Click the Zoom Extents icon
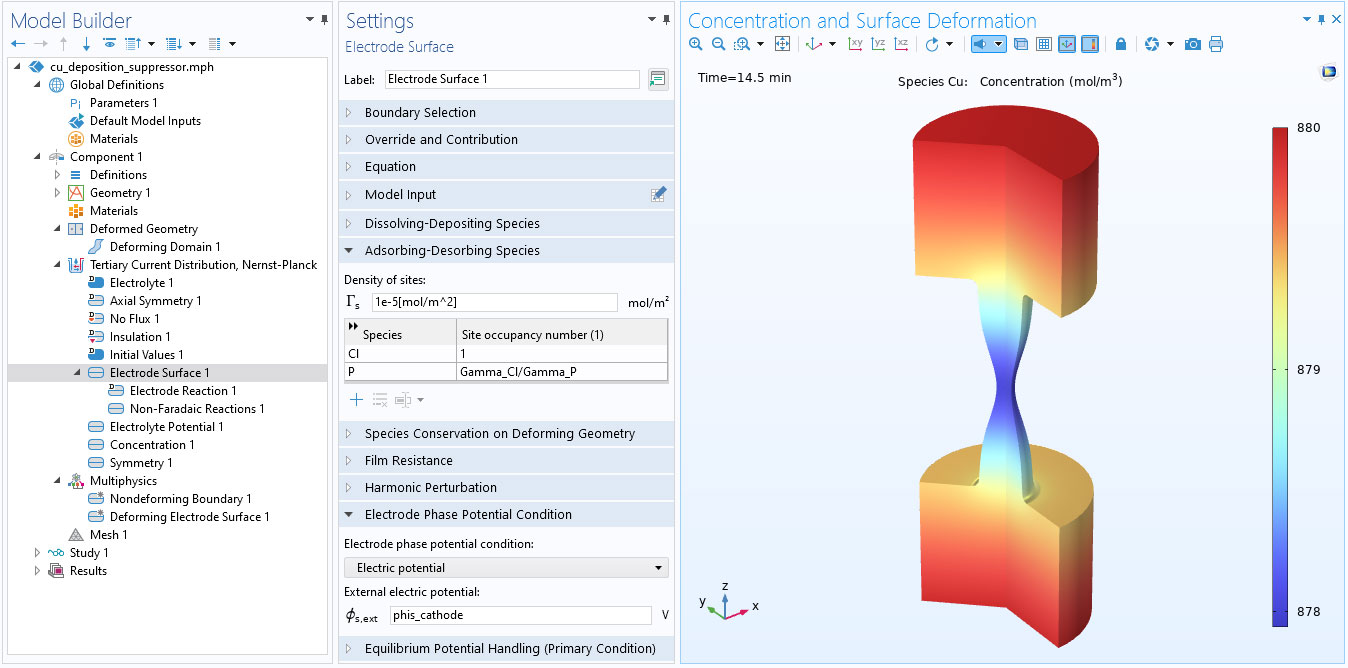Viewport: 1348px width, 668px height. (x=783, y=44)
